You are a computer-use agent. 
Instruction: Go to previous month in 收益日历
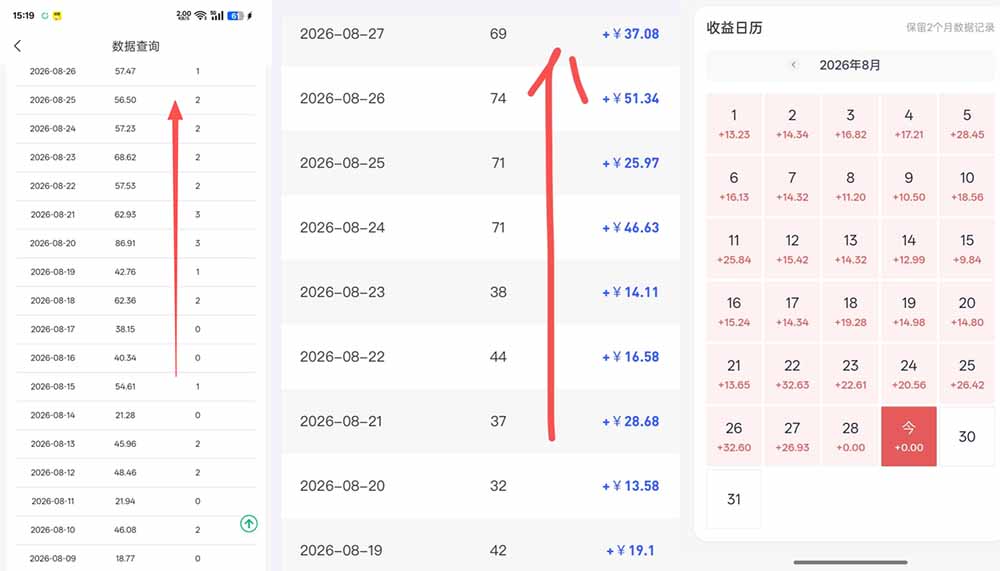click(x=793, y=65)
